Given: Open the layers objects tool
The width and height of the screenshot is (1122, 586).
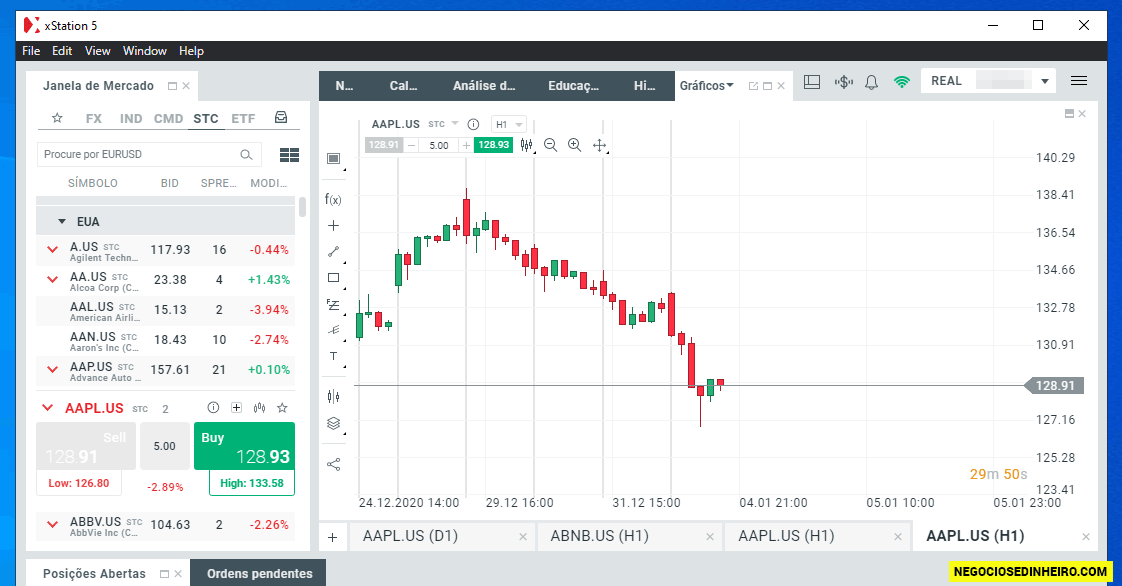Looking at the screenshot, I should coord(333,423).
